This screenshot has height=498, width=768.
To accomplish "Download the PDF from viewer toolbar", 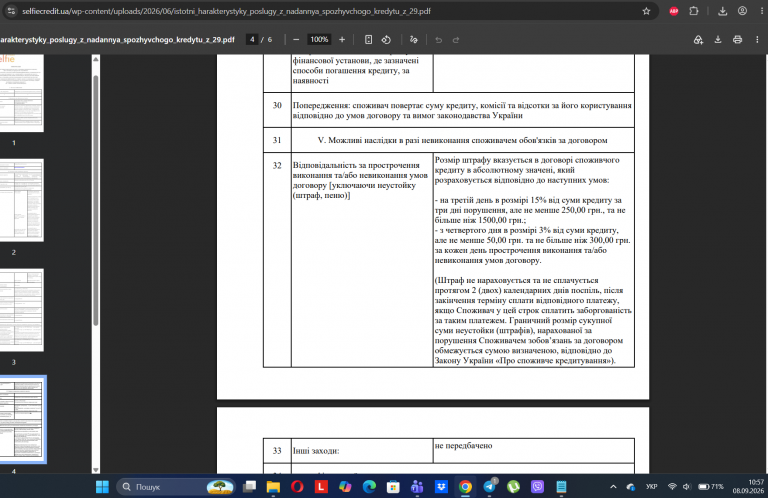I will tap(718, 40).
